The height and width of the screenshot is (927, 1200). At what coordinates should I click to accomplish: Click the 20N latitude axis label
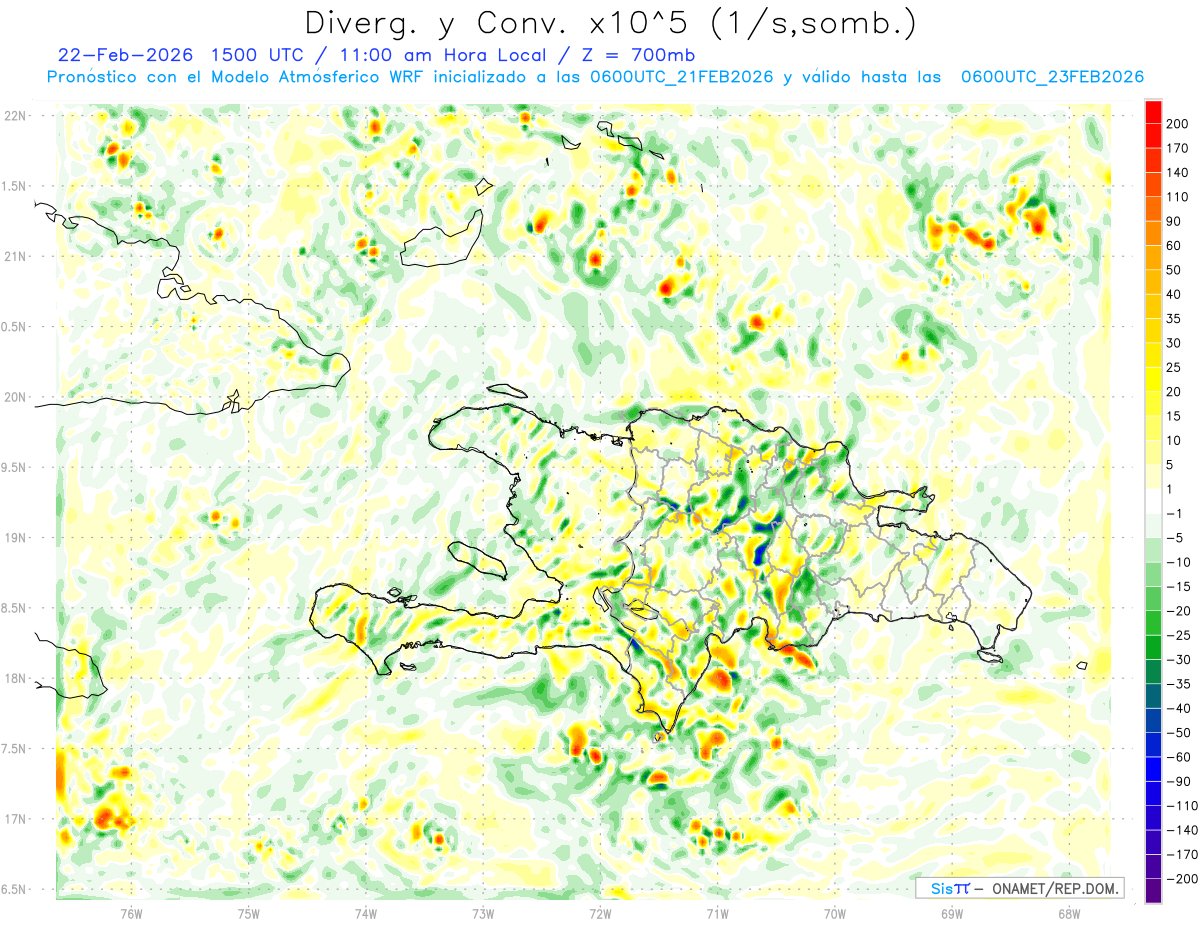coord(15,397)
